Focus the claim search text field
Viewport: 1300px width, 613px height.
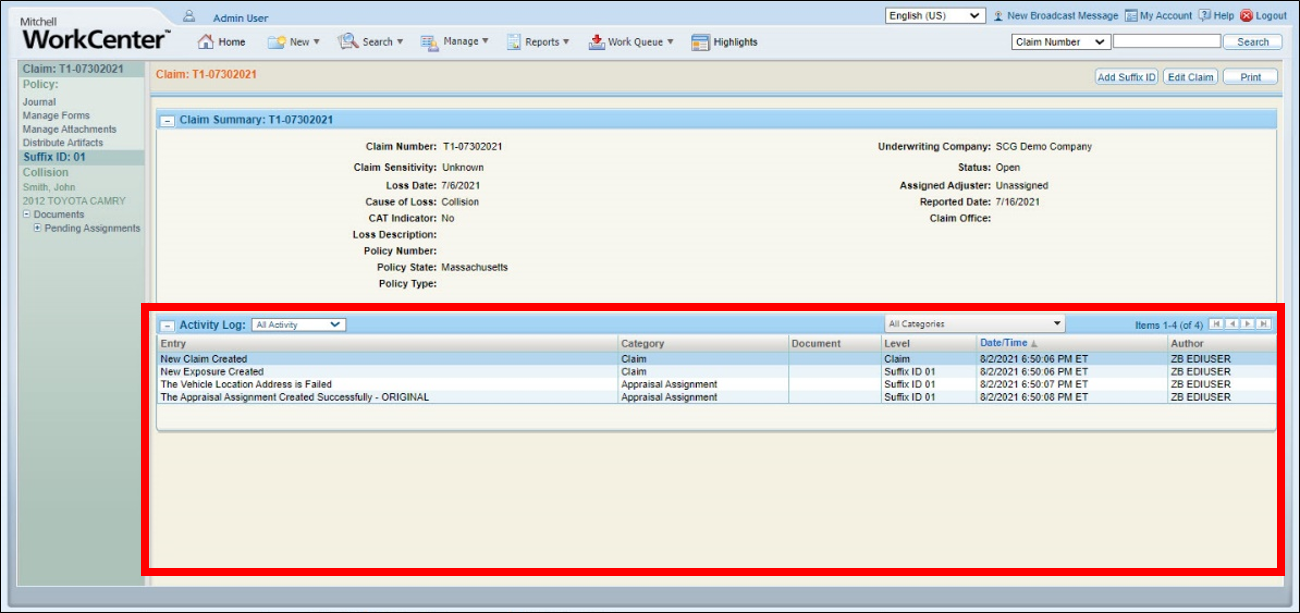click(1167, 42)
